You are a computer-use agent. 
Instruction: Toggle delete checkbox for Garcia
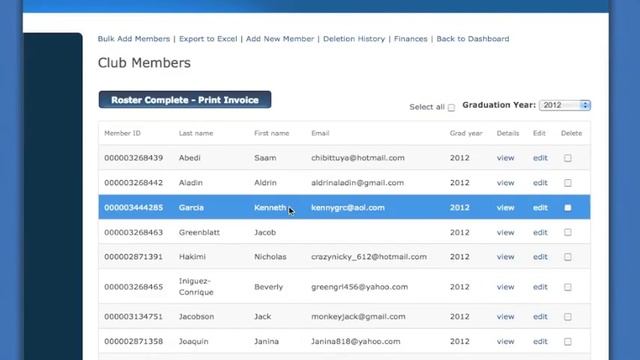tap(568, 208)
